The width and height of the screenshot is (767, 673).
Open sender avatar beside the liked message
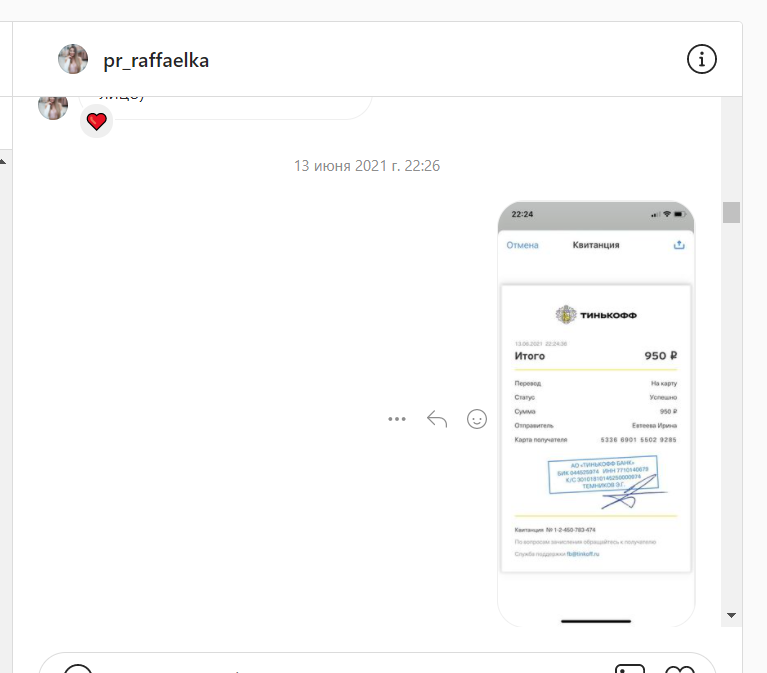(x=53, y=108)
